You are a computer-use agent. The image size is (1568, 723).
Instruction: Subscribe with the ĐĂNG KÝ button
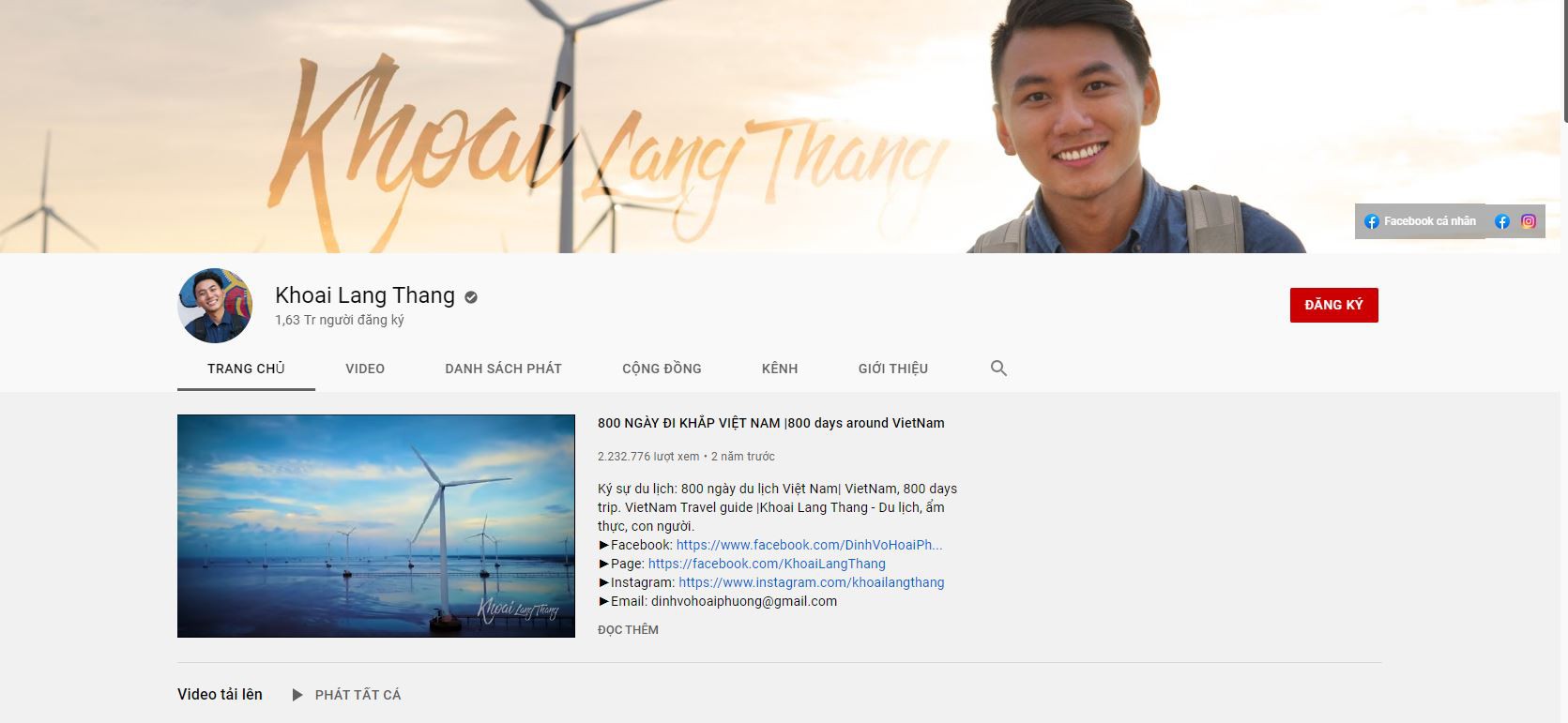pos(1333,306)
